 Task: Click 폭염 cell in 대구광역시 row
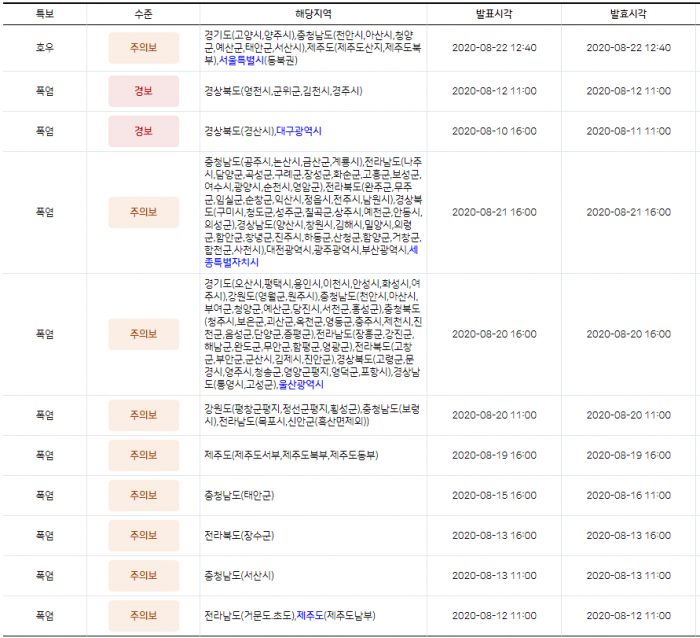(x=45, y=131)
